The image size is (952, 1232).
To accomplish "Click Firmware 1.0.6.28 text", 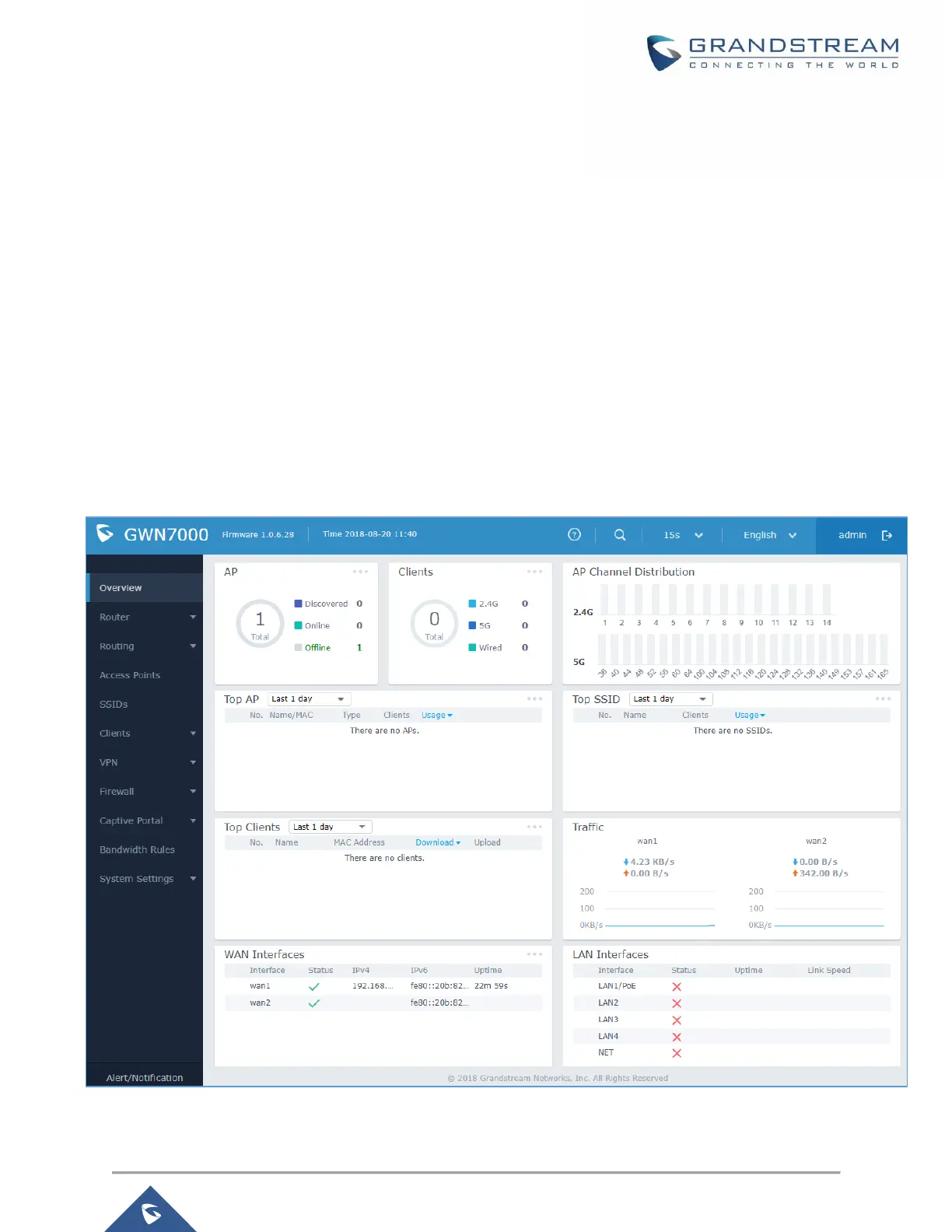I will (x=258, y=534).
